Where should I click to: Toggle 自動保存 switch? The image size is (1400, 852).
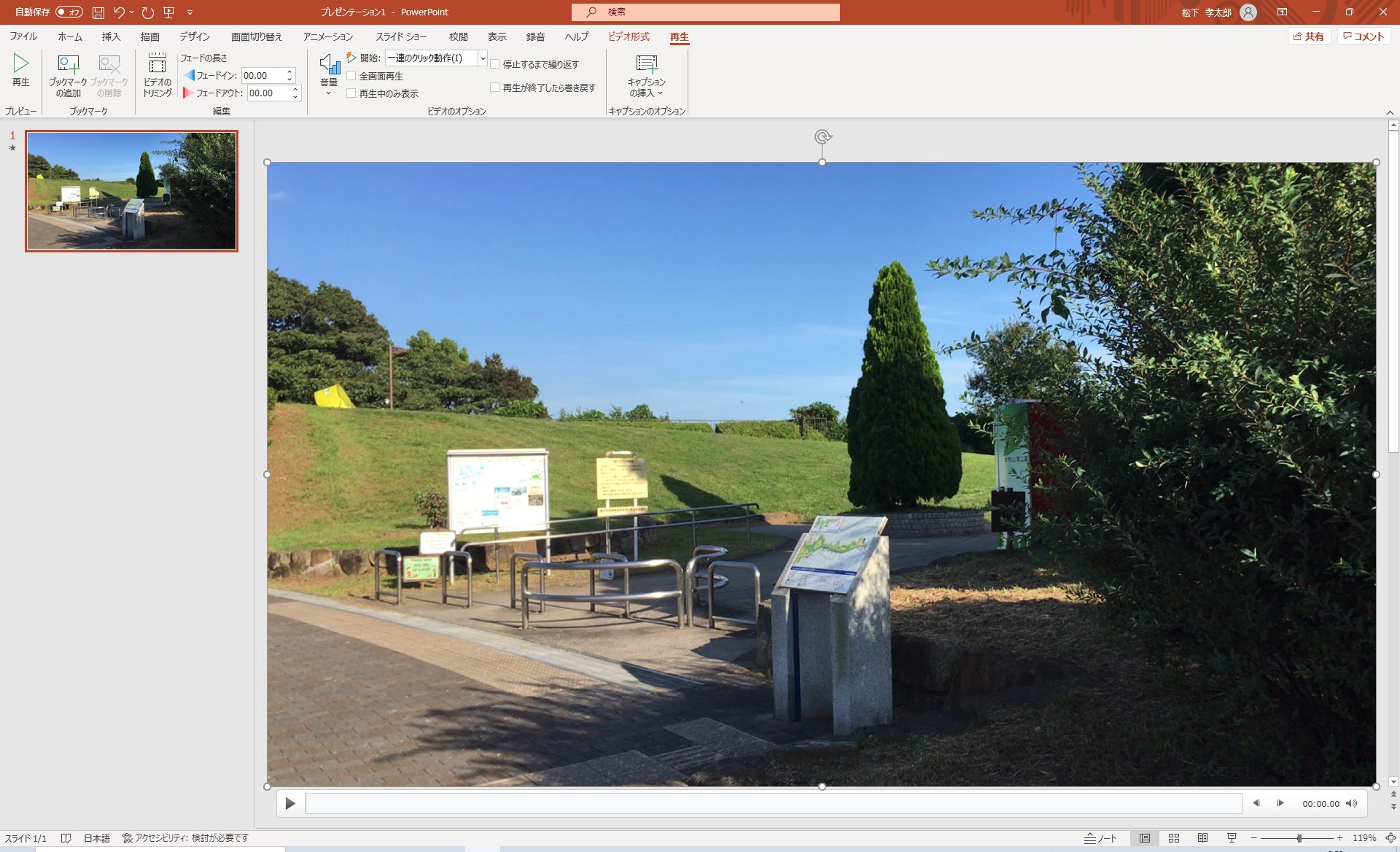coord(69,12)
